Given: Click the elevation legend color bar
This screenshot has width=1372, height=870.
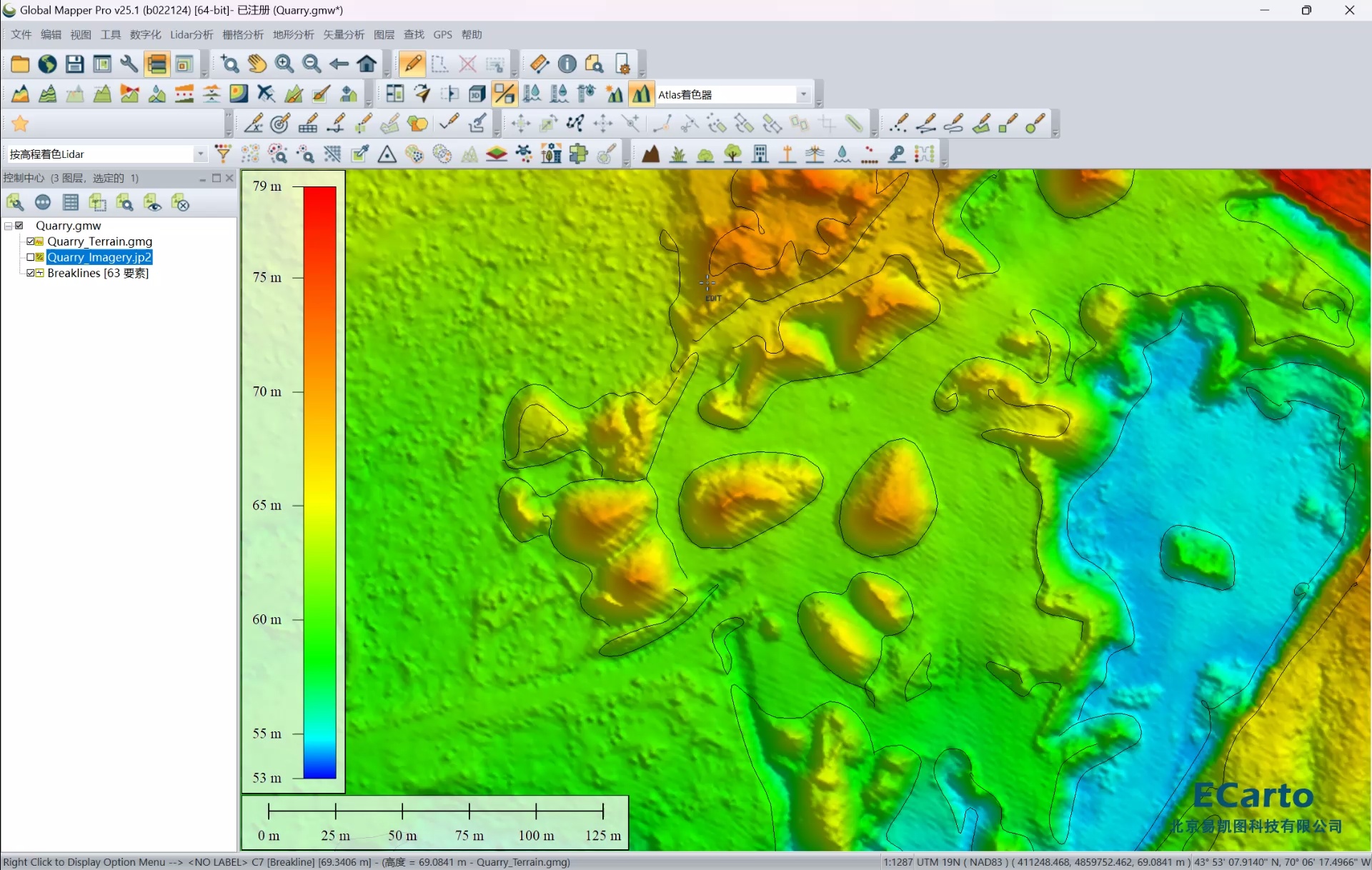Looking at the screenshot, I should [319, 482].
